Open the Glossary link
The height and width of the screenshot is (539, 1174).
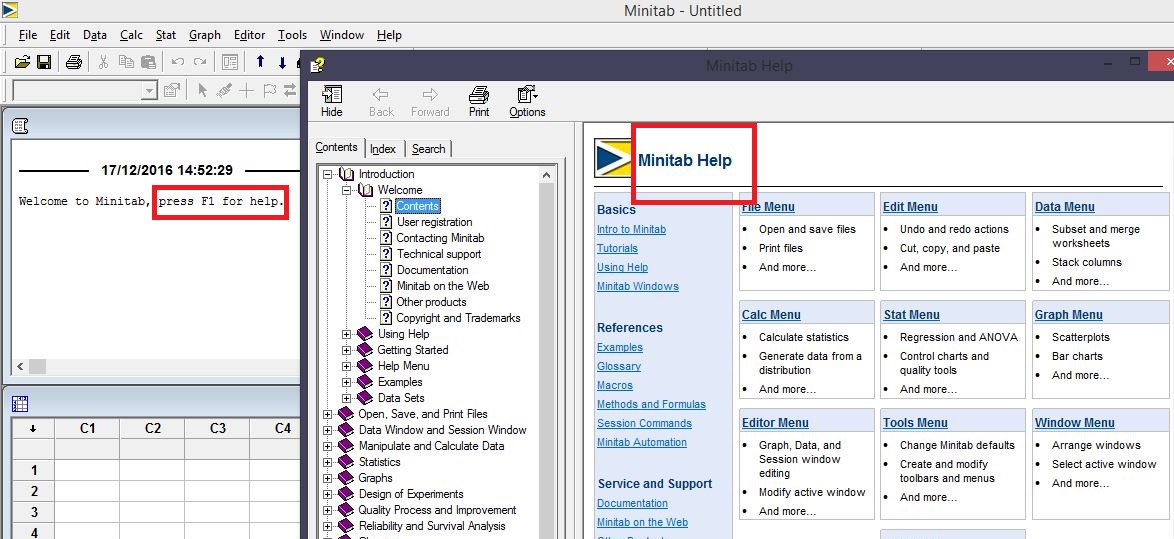point(618,366)
